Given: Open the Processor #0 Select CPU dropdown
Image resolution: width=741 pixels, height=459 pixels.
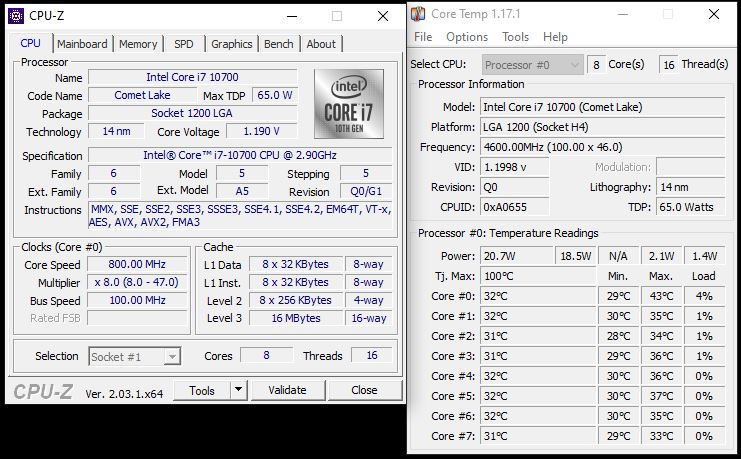Looking at the screenshot, I should click(x=532, y=64).
